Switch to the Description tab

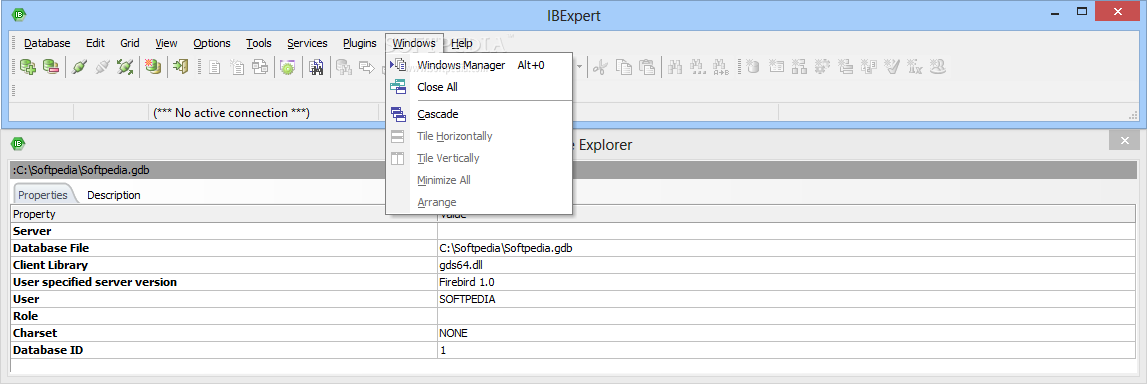click(x=113, y=195)
